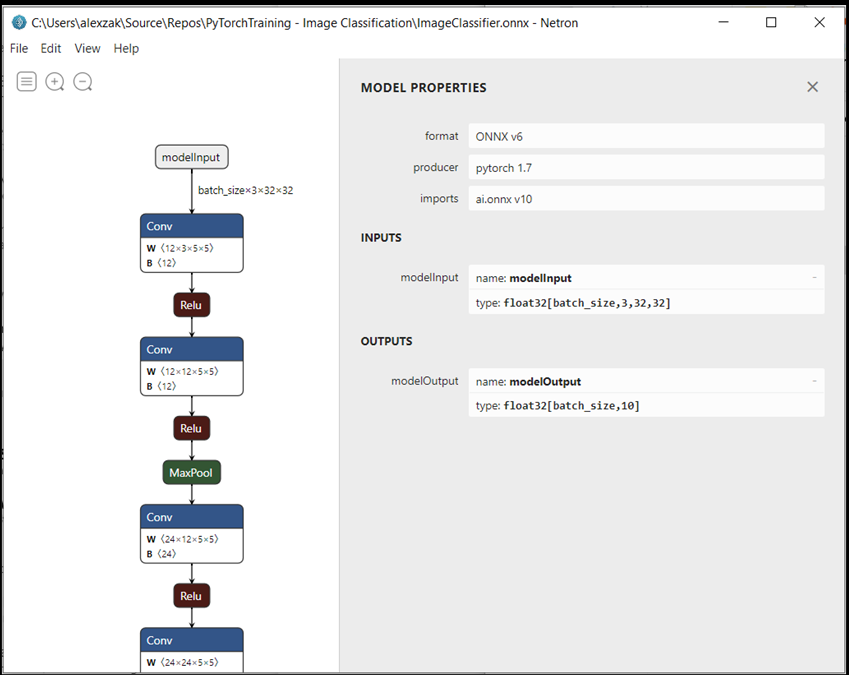This screenshot has width=849, height=675.
Task: Collapse the modelInput details in properties panel
Action: pos(813,277)
